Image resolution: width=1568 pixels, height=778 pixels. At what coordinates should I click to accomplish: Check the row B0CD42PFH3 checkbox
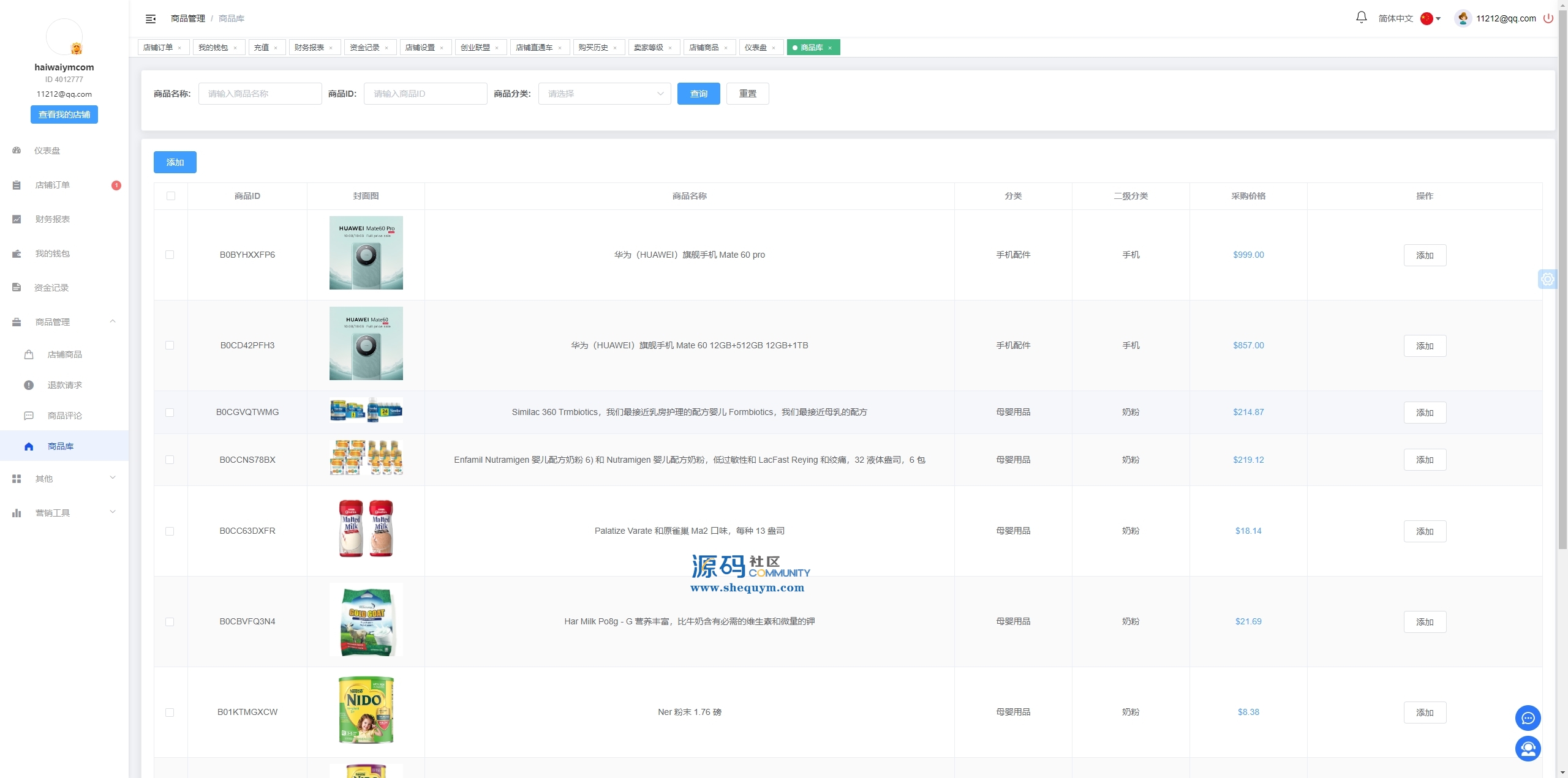(170, 345)
